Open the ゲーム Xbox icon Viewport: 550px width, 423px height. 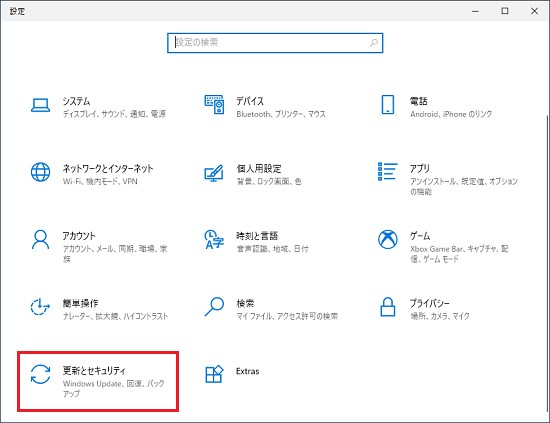(388, 239)
